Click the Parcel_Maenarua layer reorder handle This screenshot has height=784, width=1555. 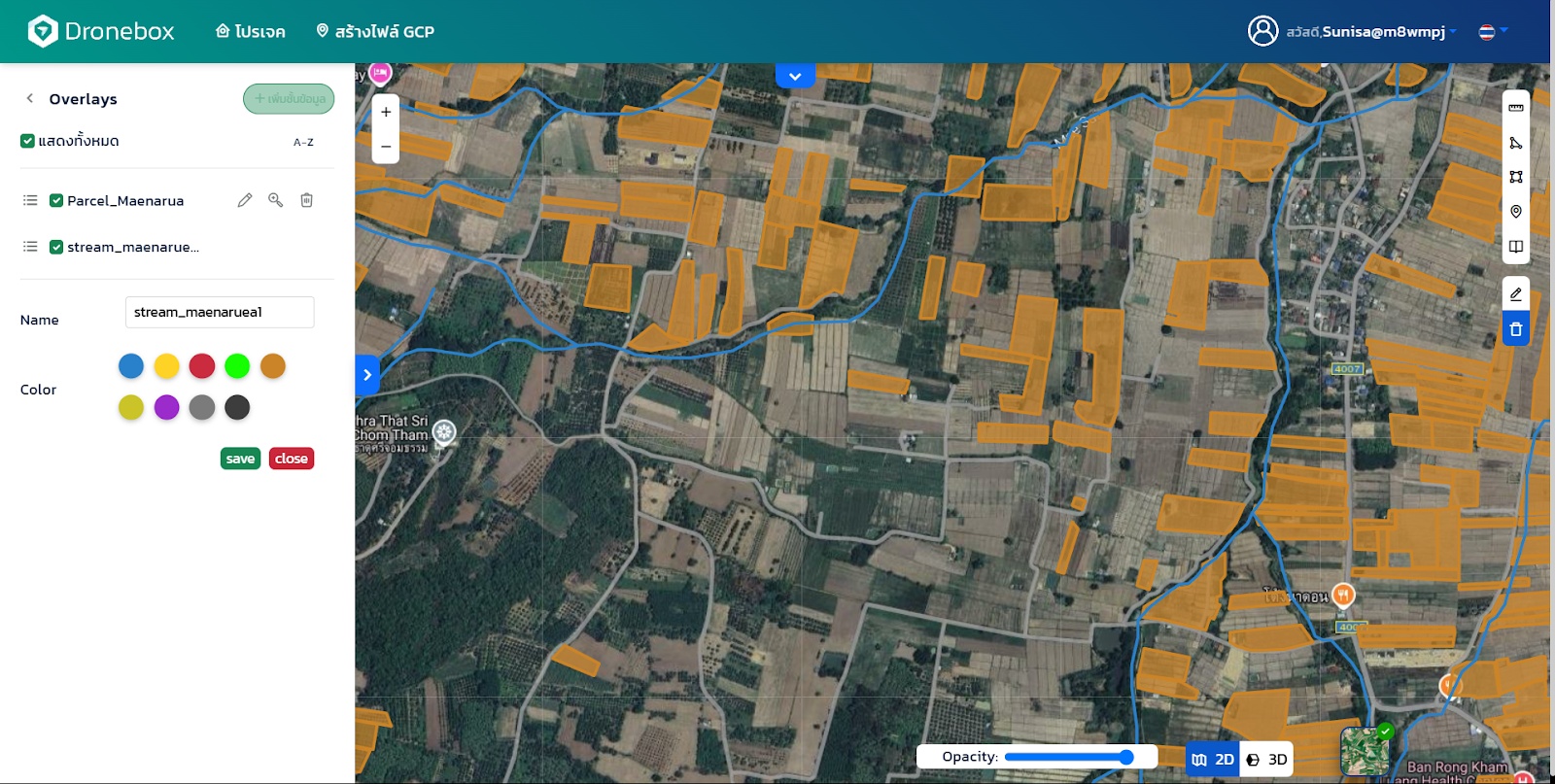coord(30,200)
